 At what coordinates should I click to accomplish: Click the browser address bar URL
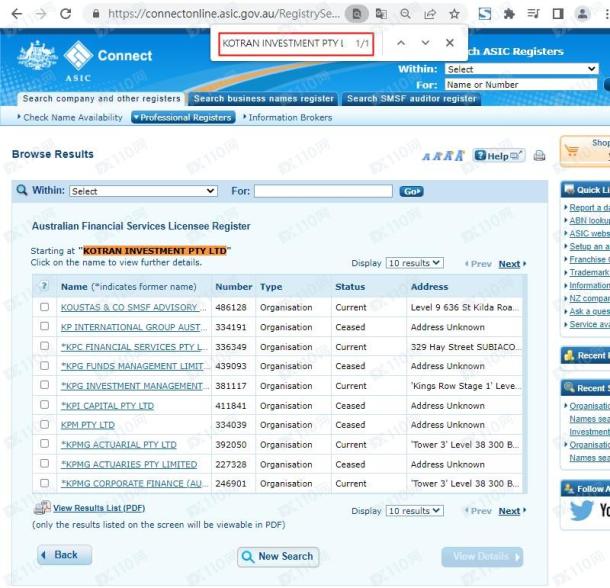[x=224, y=14]
